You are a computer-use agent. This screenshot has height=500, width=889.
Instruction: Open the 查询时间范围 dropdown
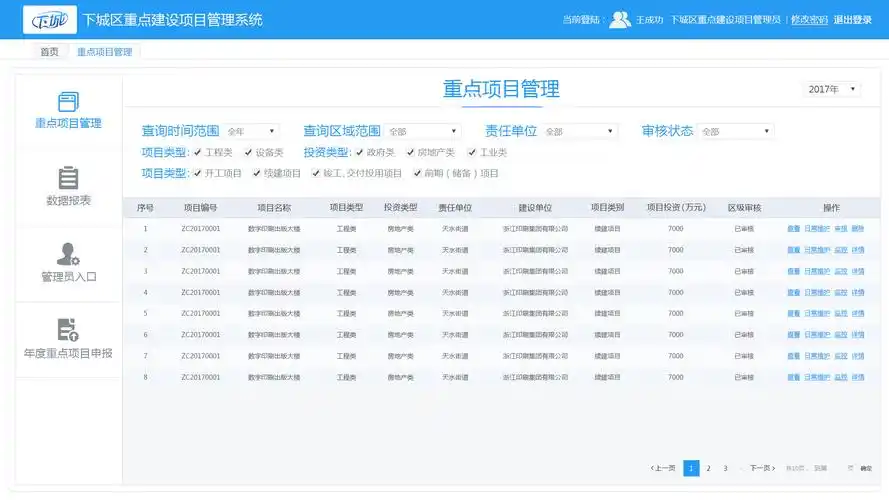click(251, 132)
